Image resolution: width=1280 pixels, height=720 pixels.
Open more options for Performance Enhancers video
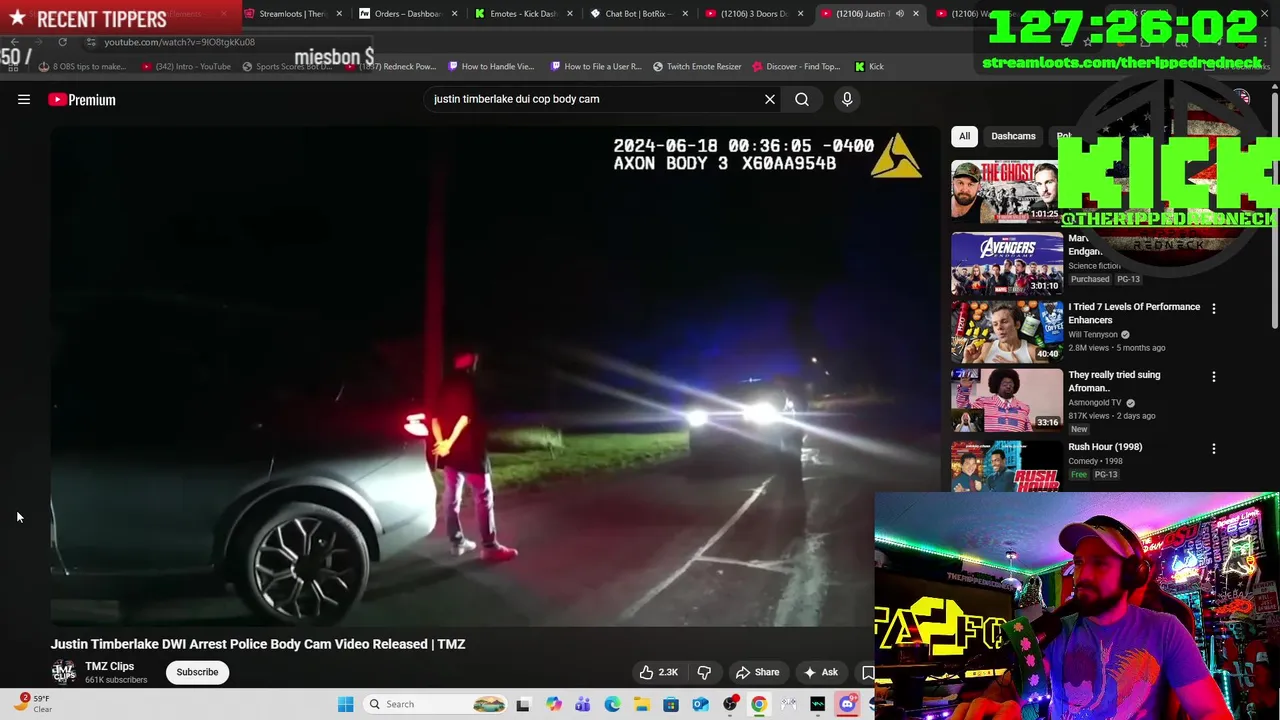click(x=1214, y=309)
